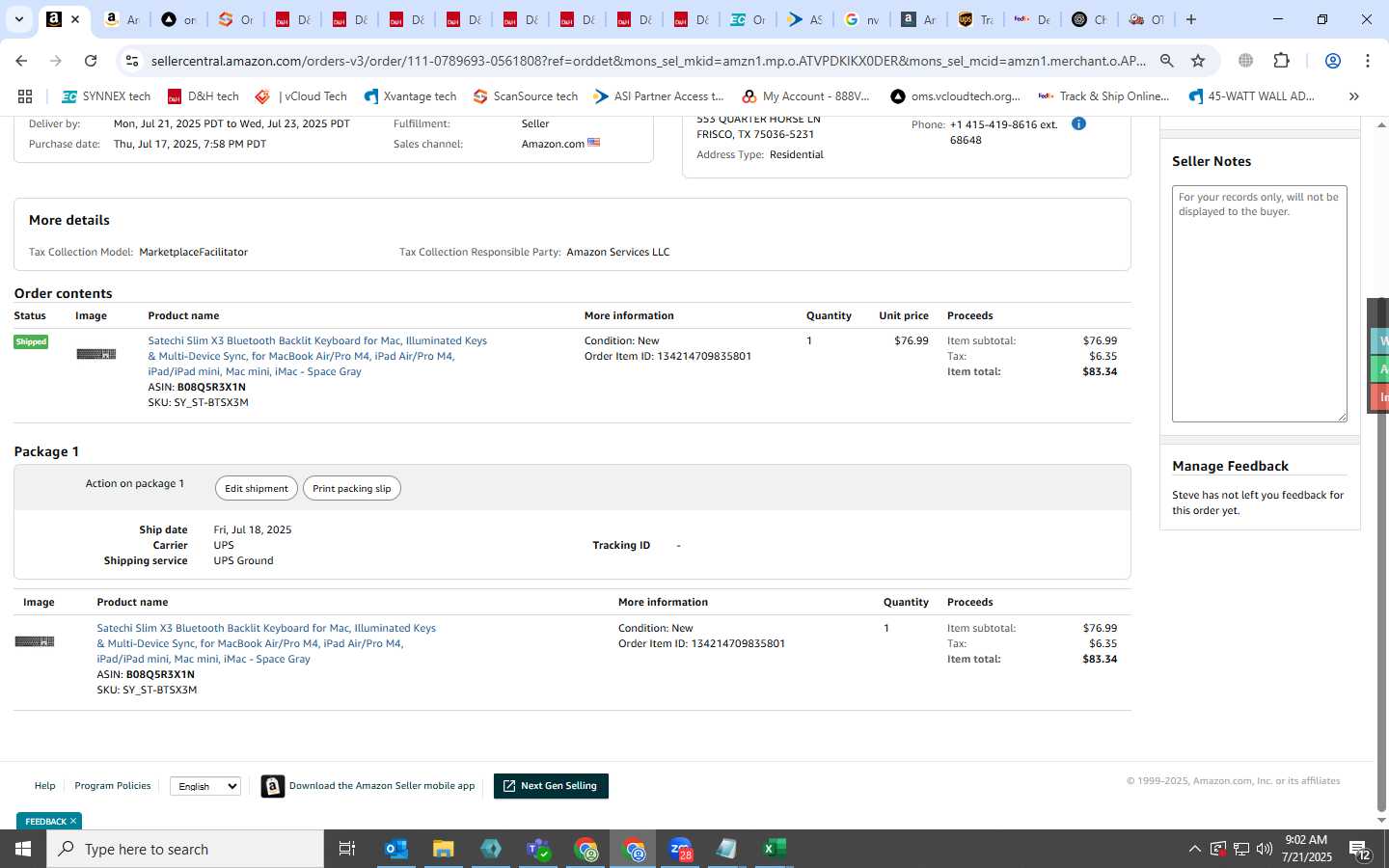Viewport: 1389px width, 868px height.
Task: Click the Shipped status badge
Action: tap(31, 341)
